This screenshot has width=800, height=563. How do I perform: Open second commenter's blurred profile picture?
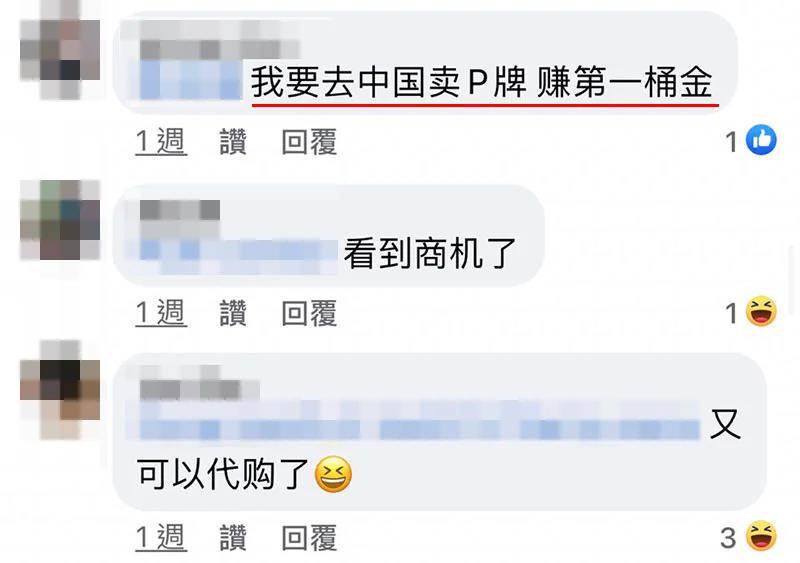click(x=60, y=220)
